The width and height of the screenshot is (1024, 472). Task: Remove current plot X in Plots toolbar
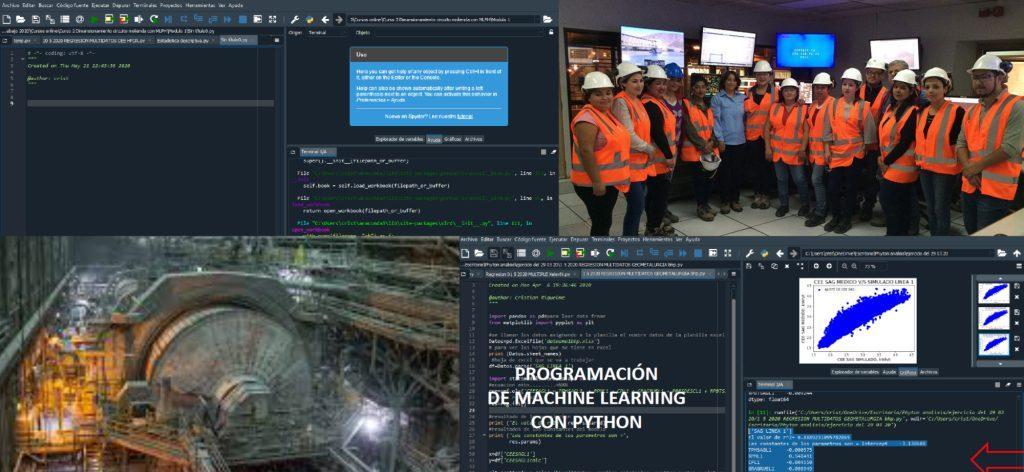[x=787, y=266]
